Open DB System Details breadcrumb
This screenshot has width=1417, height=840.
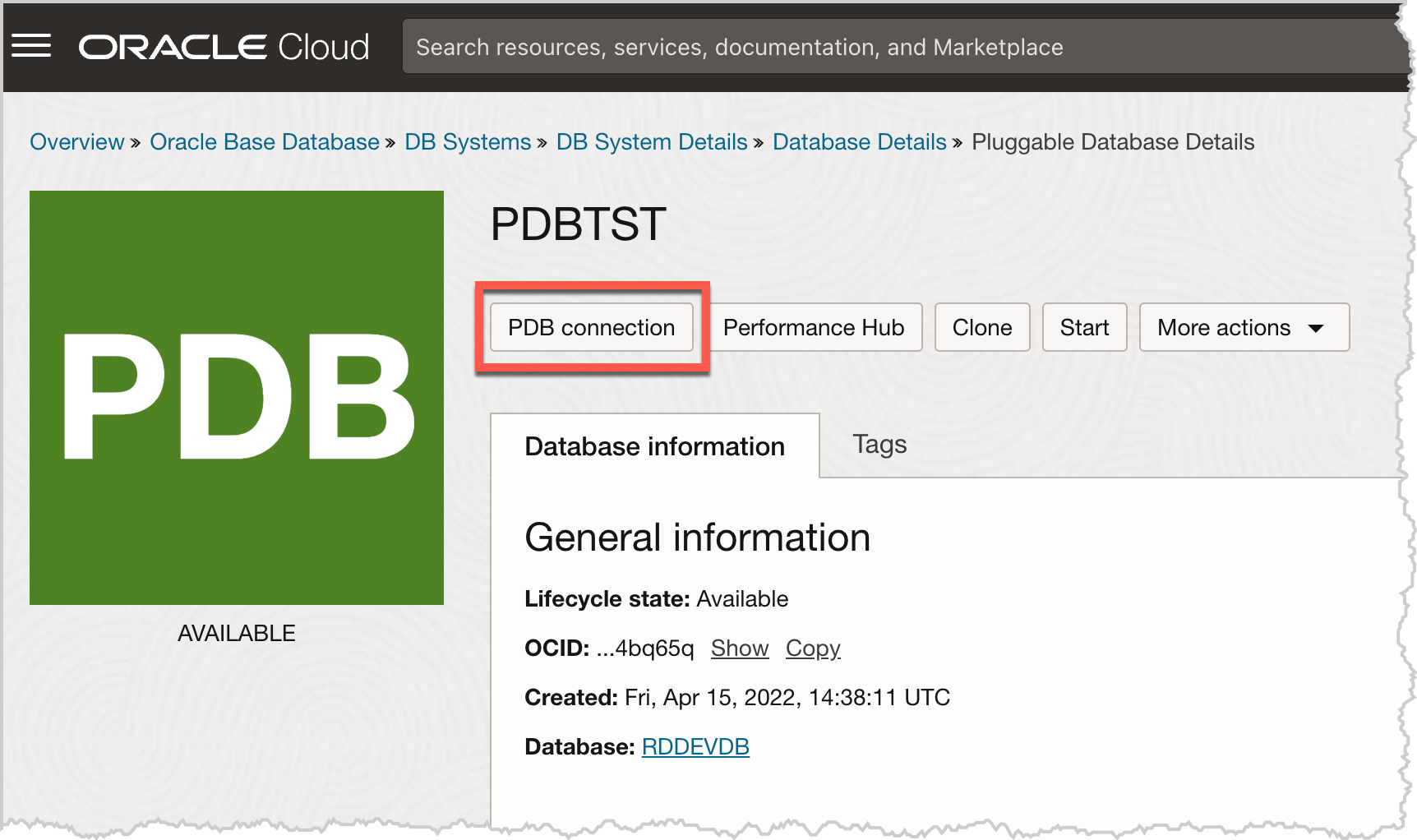[x=652, y=142]
